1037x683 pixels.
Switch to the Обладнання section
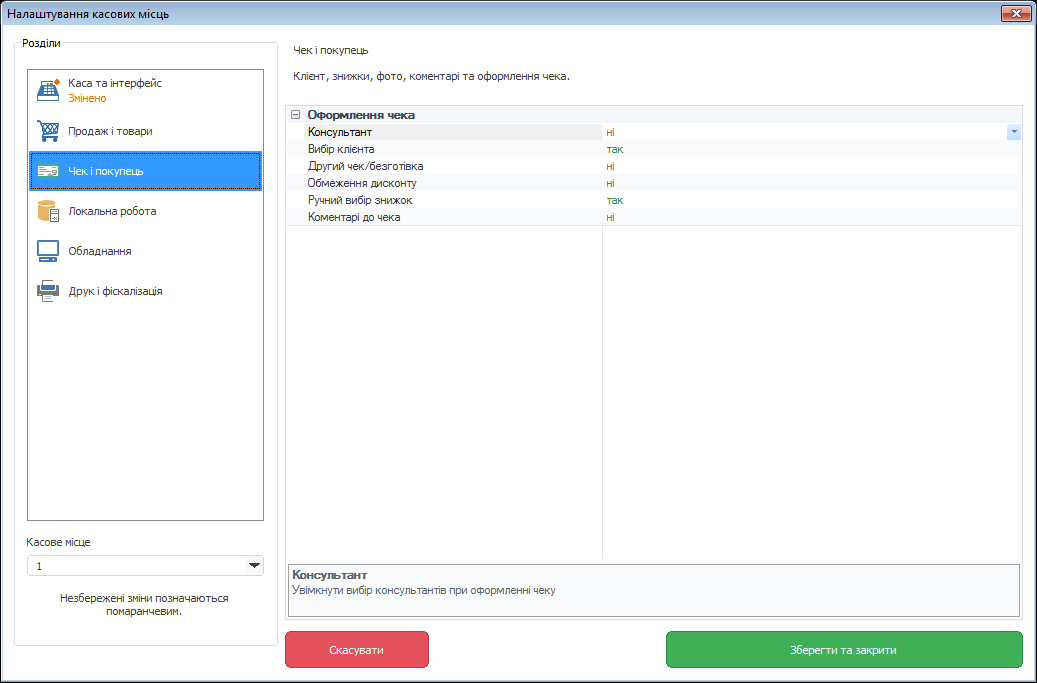(x=145, y=251)
